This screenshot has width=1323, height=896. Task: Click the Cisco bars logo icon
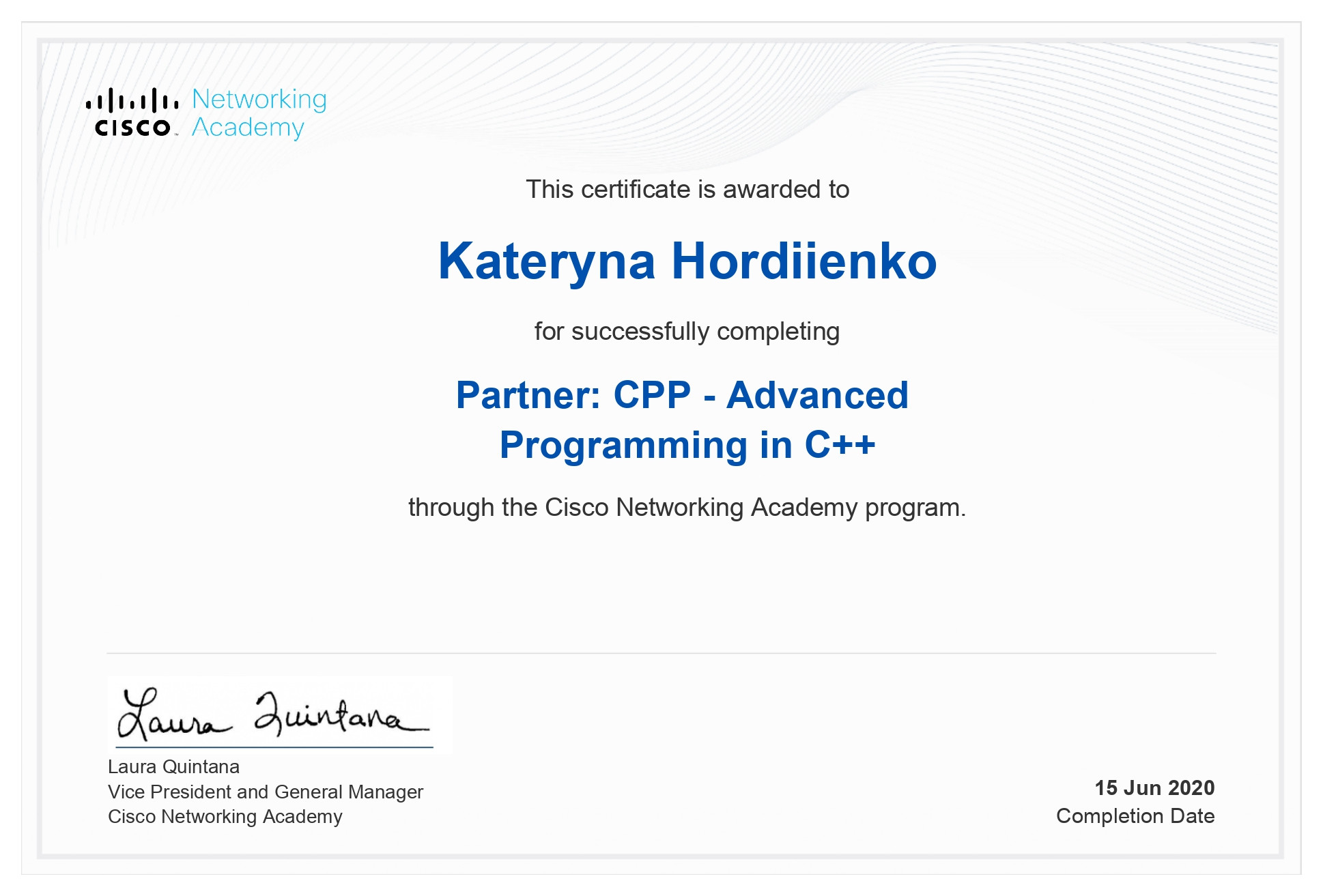pyautogui.click(x=132, y=113)
